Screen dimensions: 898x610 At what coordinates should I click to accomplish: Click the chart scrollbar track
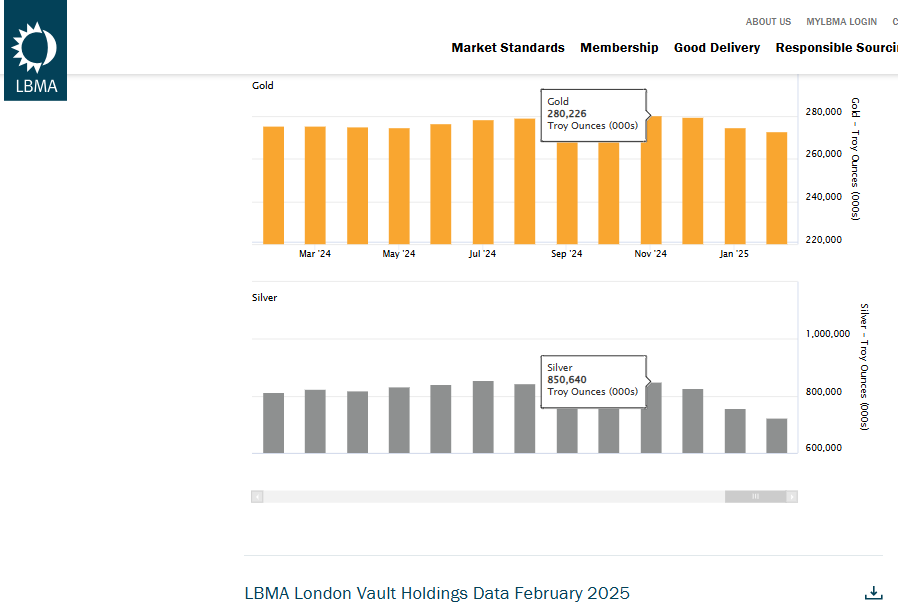pyautogui.click(x=494, y=497)
